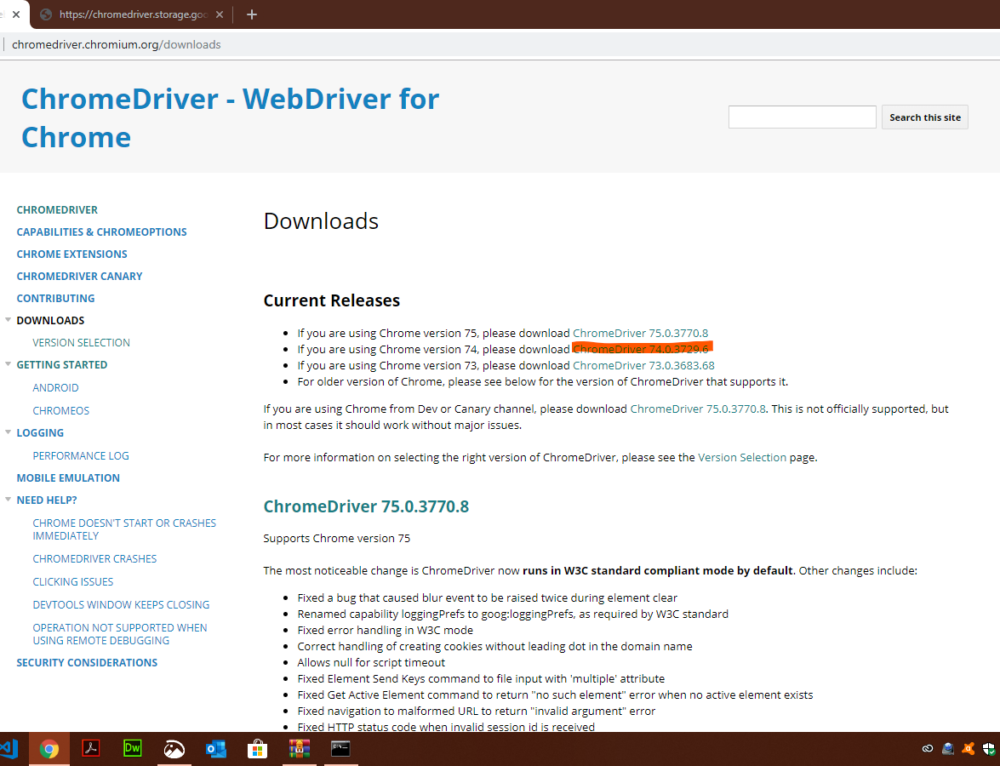Open Operation Not Supported When Using Remote Debugging
Screen dimensions: 1000x766
pos(120,634)
